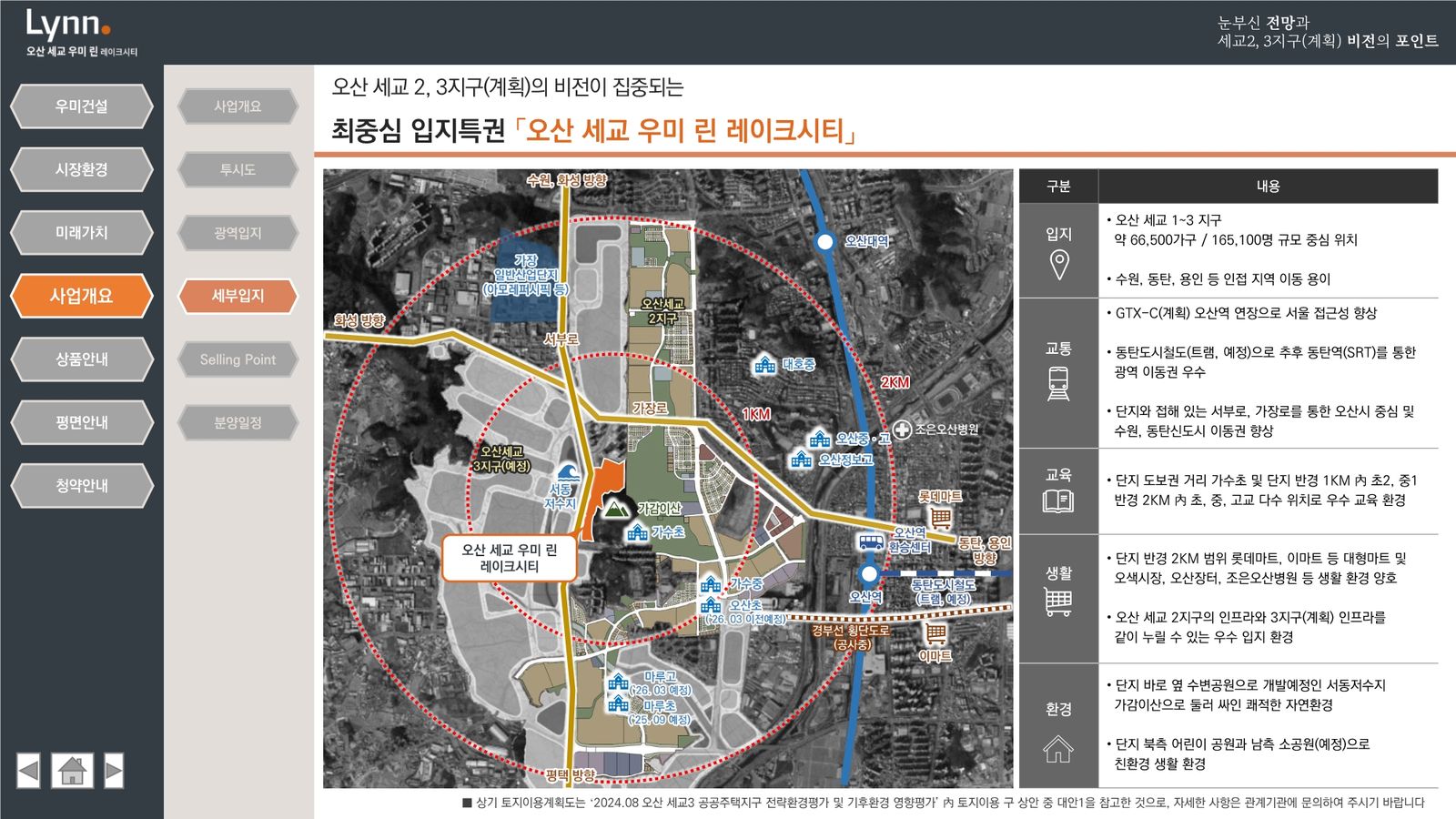Open the 분양일정 submenu tab
This screenshot has width=1456, height=819.
[238, 422]
